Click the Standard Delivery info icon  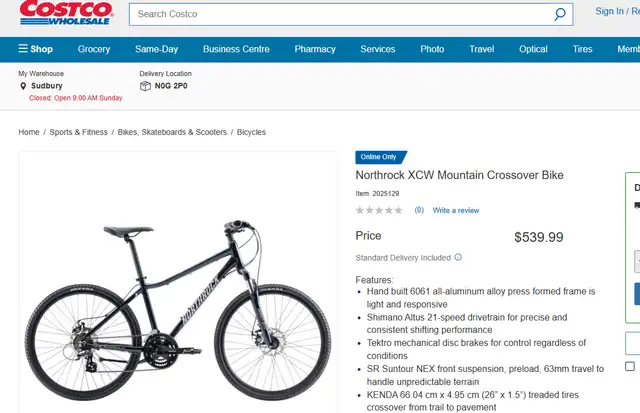[458, 257]
